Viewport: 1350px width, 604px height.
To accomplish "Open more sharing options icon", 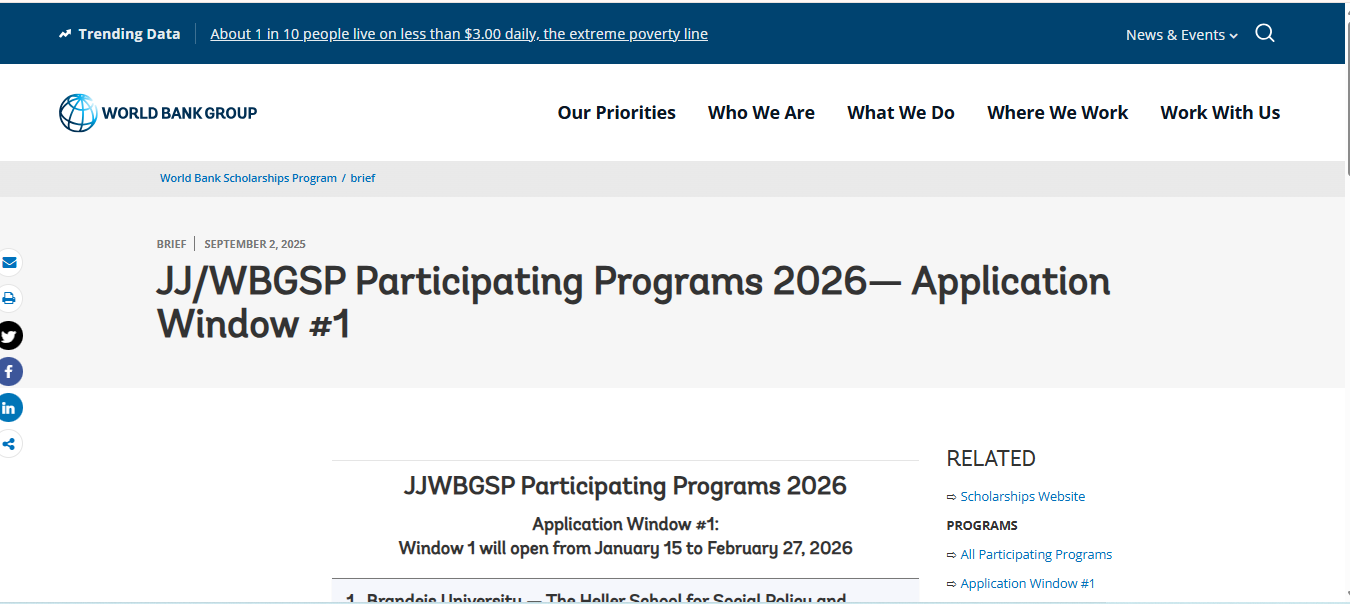I will tap(10, 443).
